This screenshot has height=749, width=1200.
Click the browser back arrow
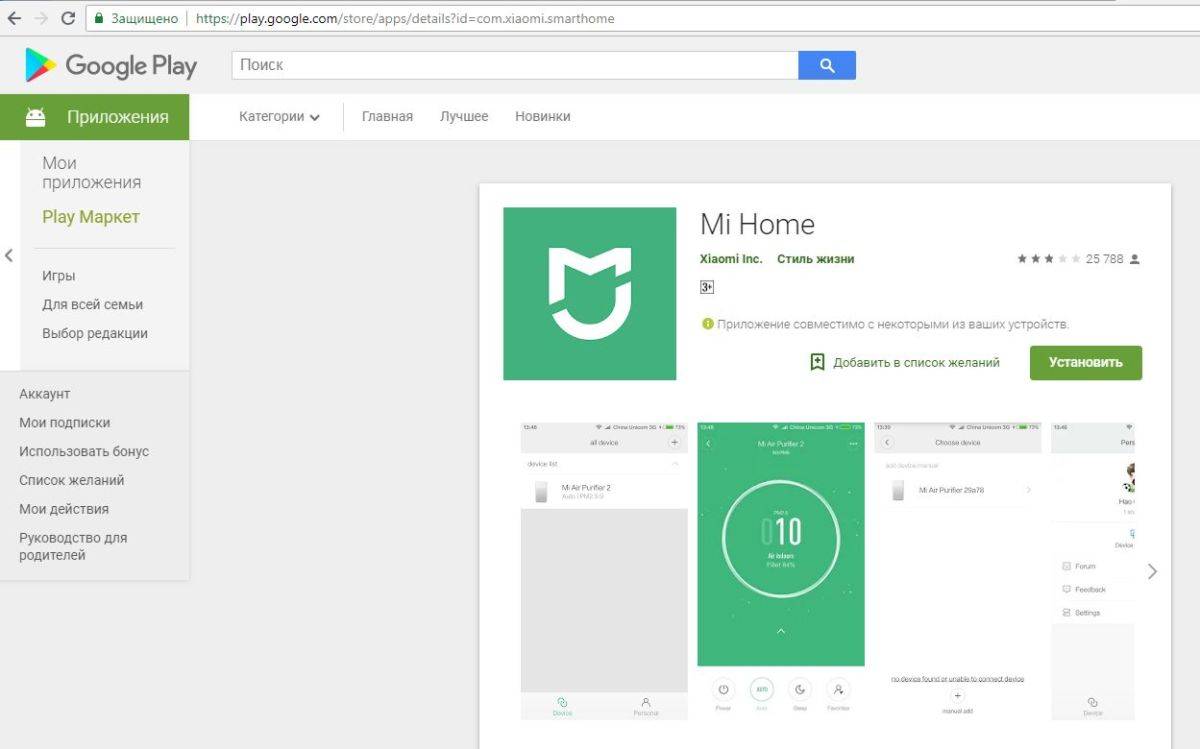coord(14,18)
